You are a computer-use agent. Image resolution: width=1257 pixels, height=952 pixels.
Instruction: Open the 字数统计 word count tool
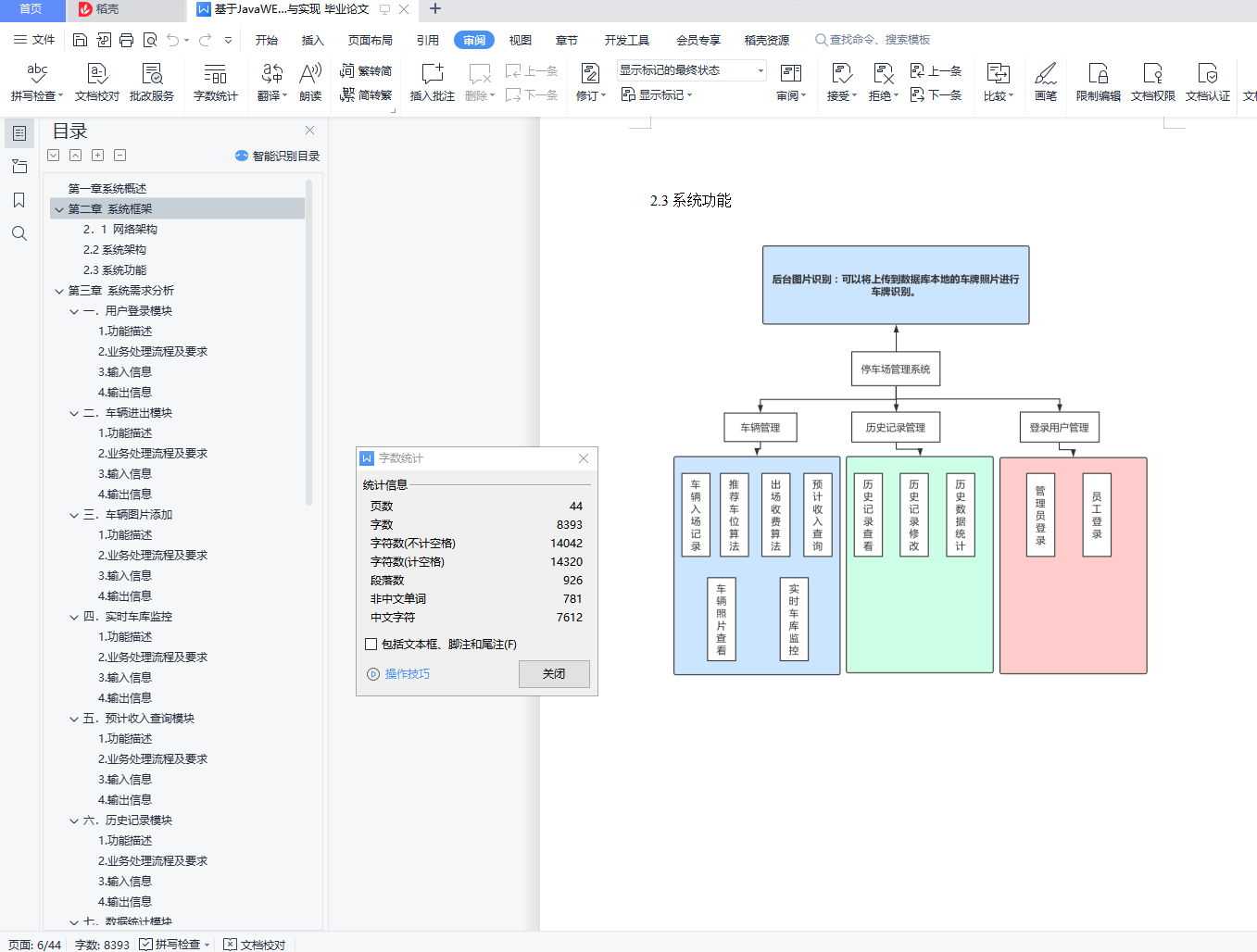point(215,81)
